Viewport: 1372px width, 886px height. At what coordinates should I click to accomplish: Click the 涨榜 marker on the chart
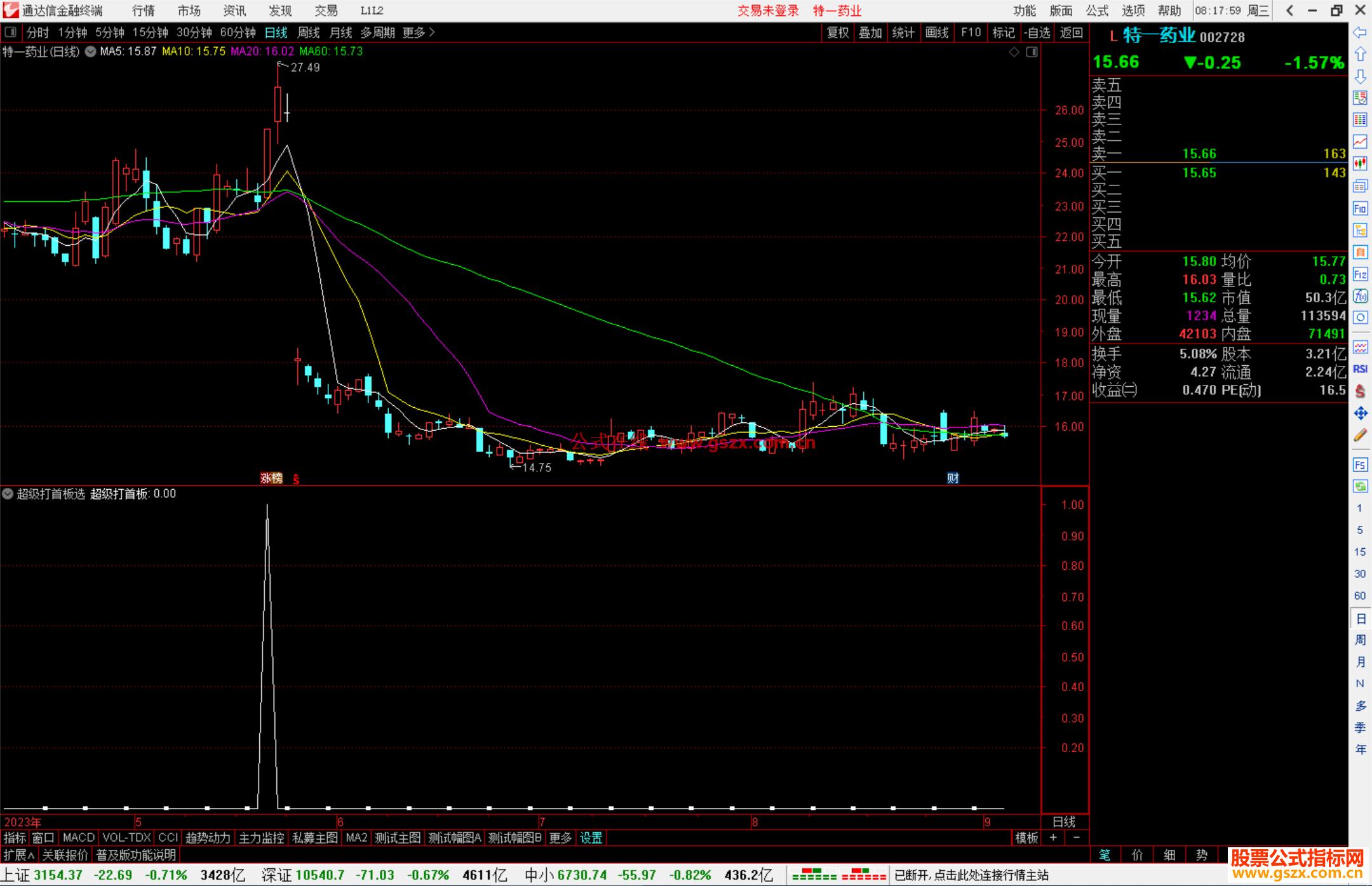coord(271,478)
